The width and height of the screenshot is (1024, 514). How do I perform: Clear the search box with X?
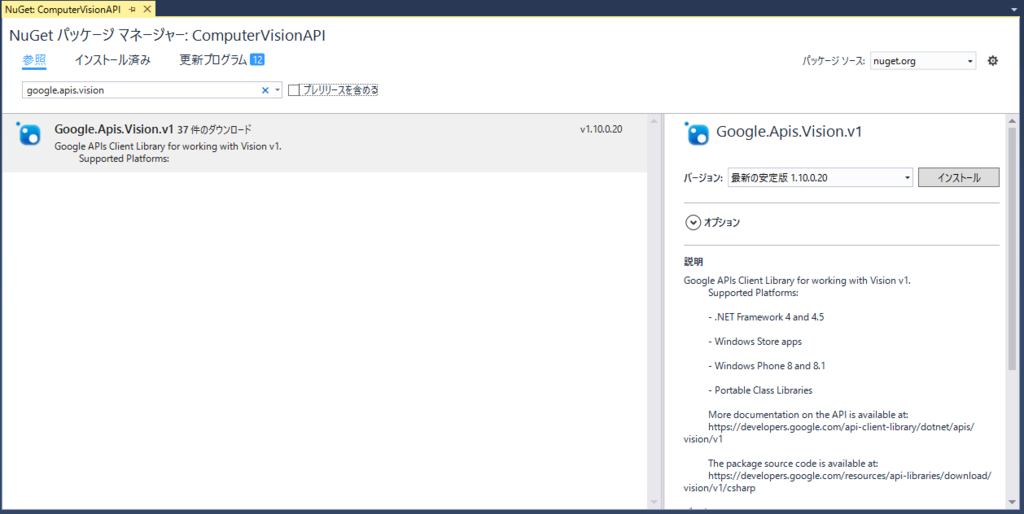coord(265,90)
